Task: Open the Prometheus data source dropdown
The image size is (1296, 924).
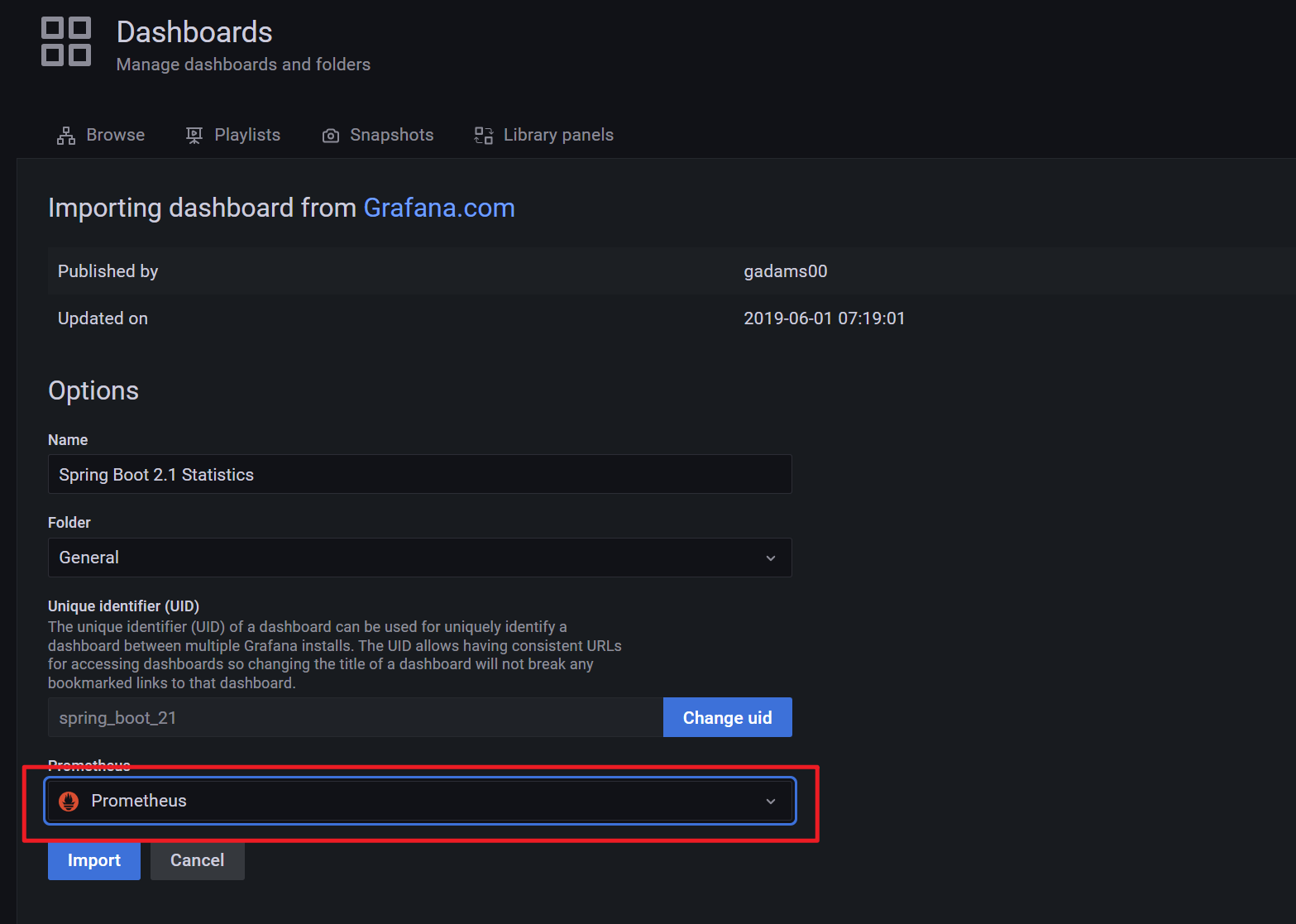Action: click(x=420, y=801)
